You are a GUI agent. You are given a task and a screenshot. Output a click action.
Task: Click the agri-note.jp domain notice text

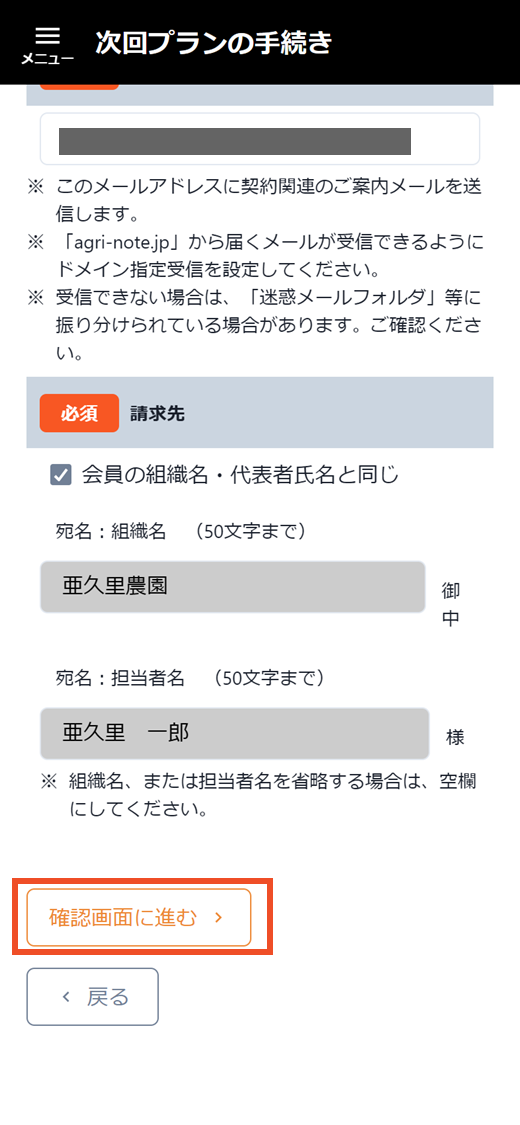270,256
